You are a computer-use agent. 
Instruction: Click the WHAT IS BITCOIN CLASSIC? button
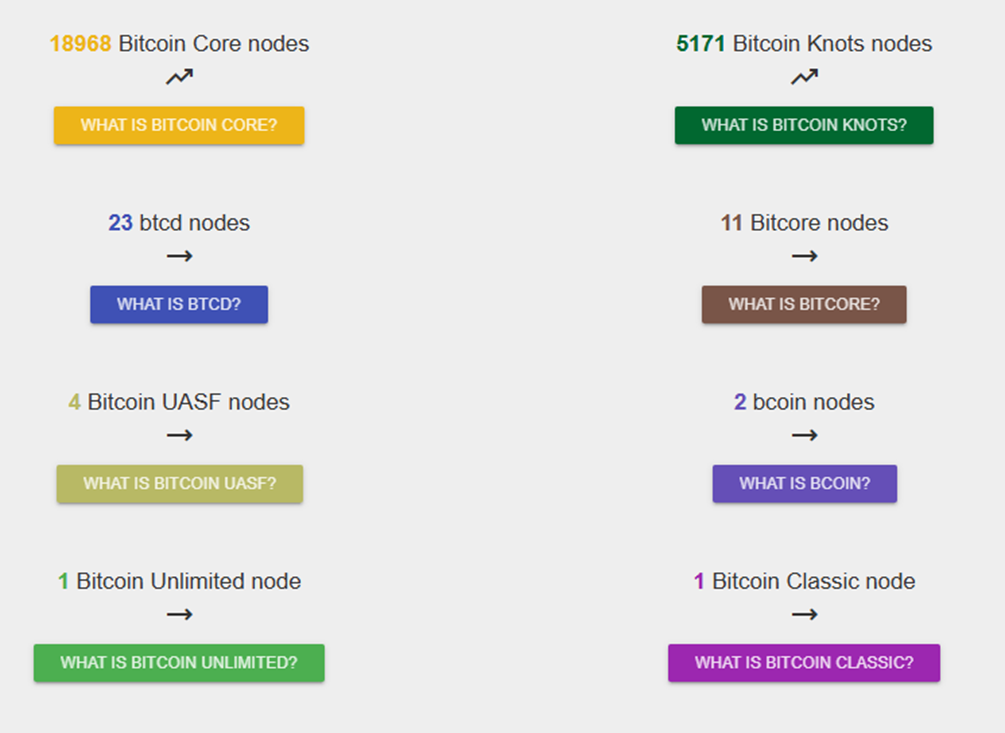click(x=804, y=662)
